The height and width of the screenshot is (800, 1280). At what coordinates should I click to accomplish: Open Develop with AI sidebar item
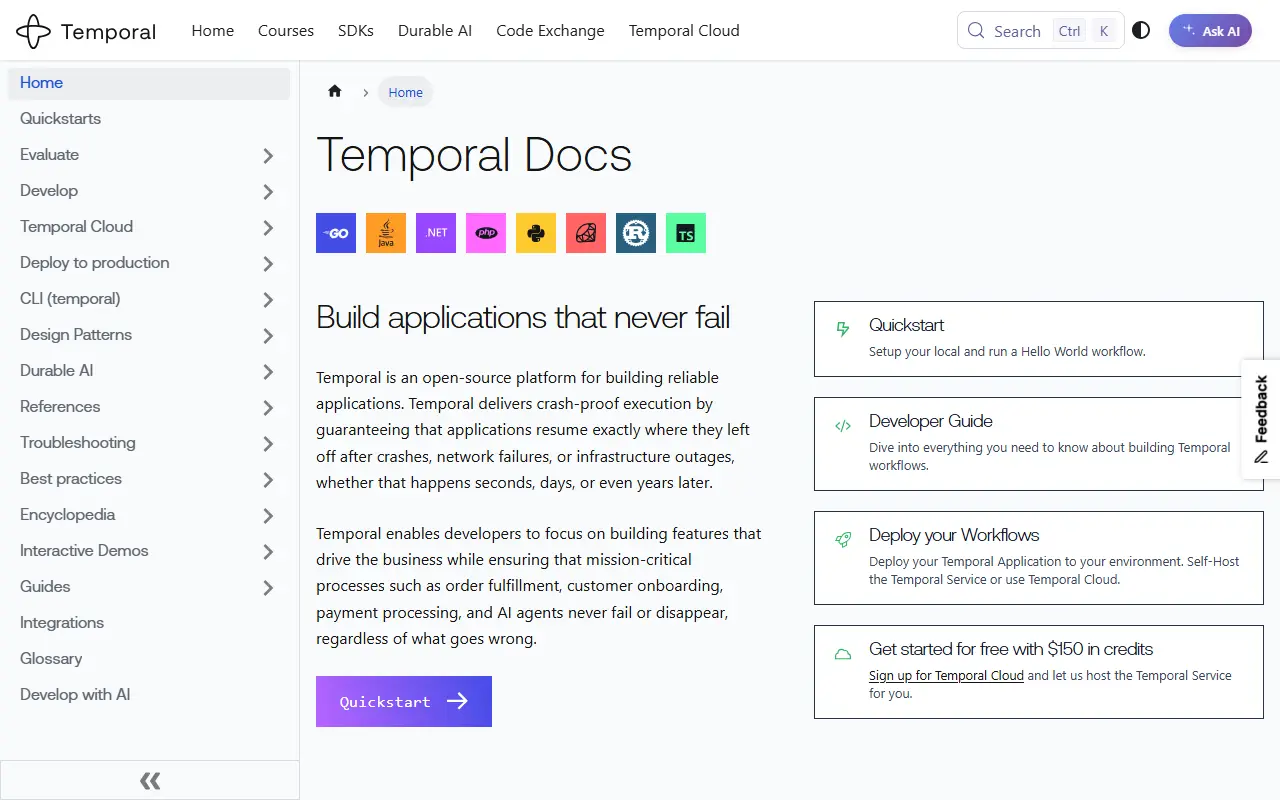pos(149,694)
